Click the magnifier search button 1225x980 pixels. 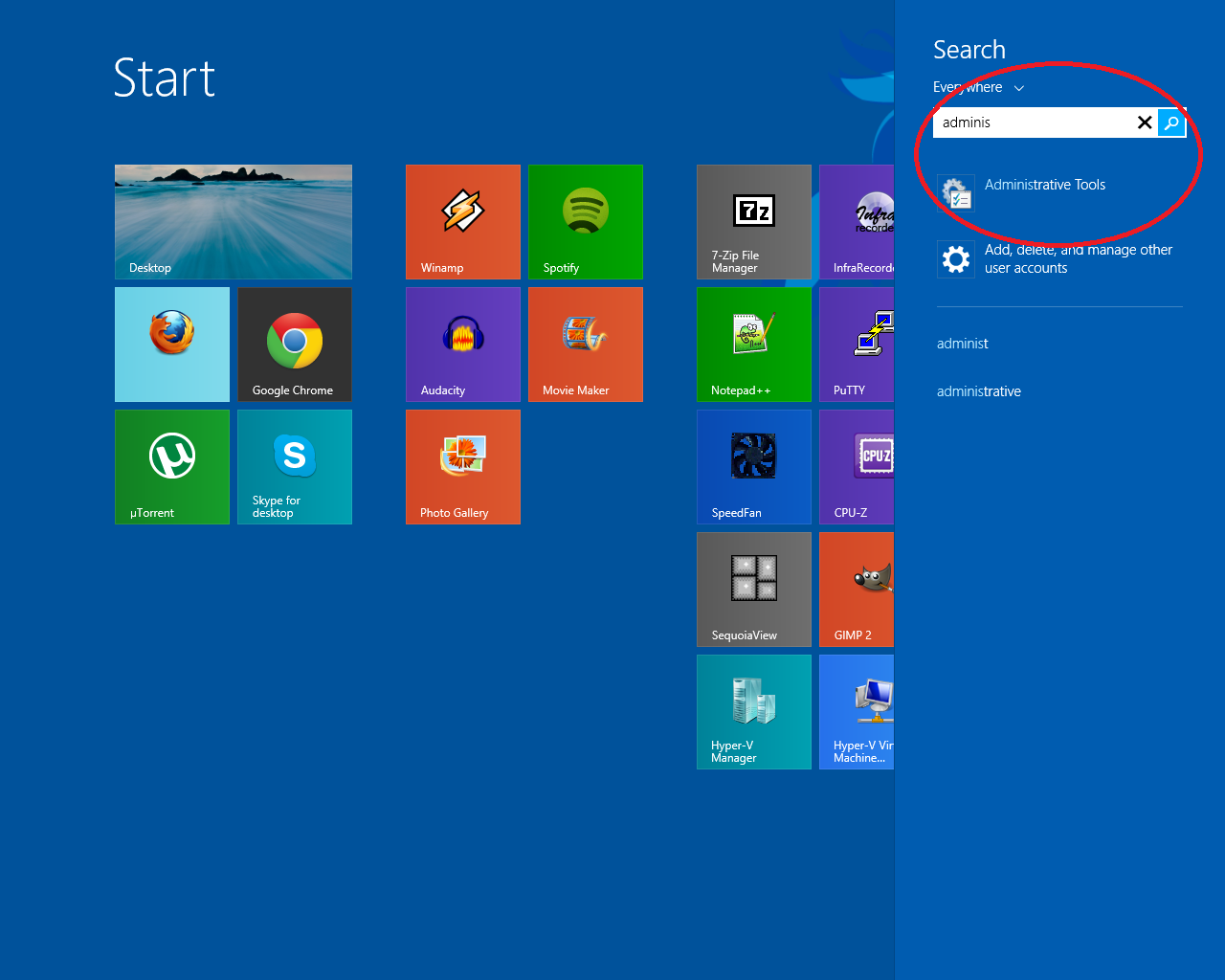pyautogui.click(x=1171, y=122)
